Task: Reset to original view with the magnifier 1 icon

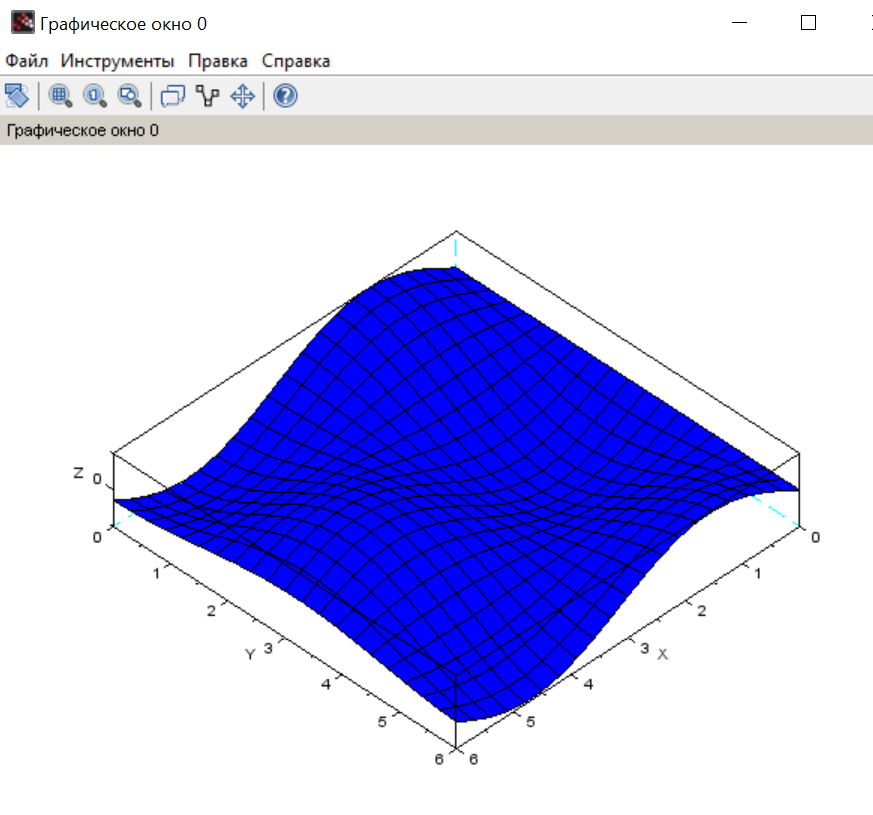Action: coord(95,96)
